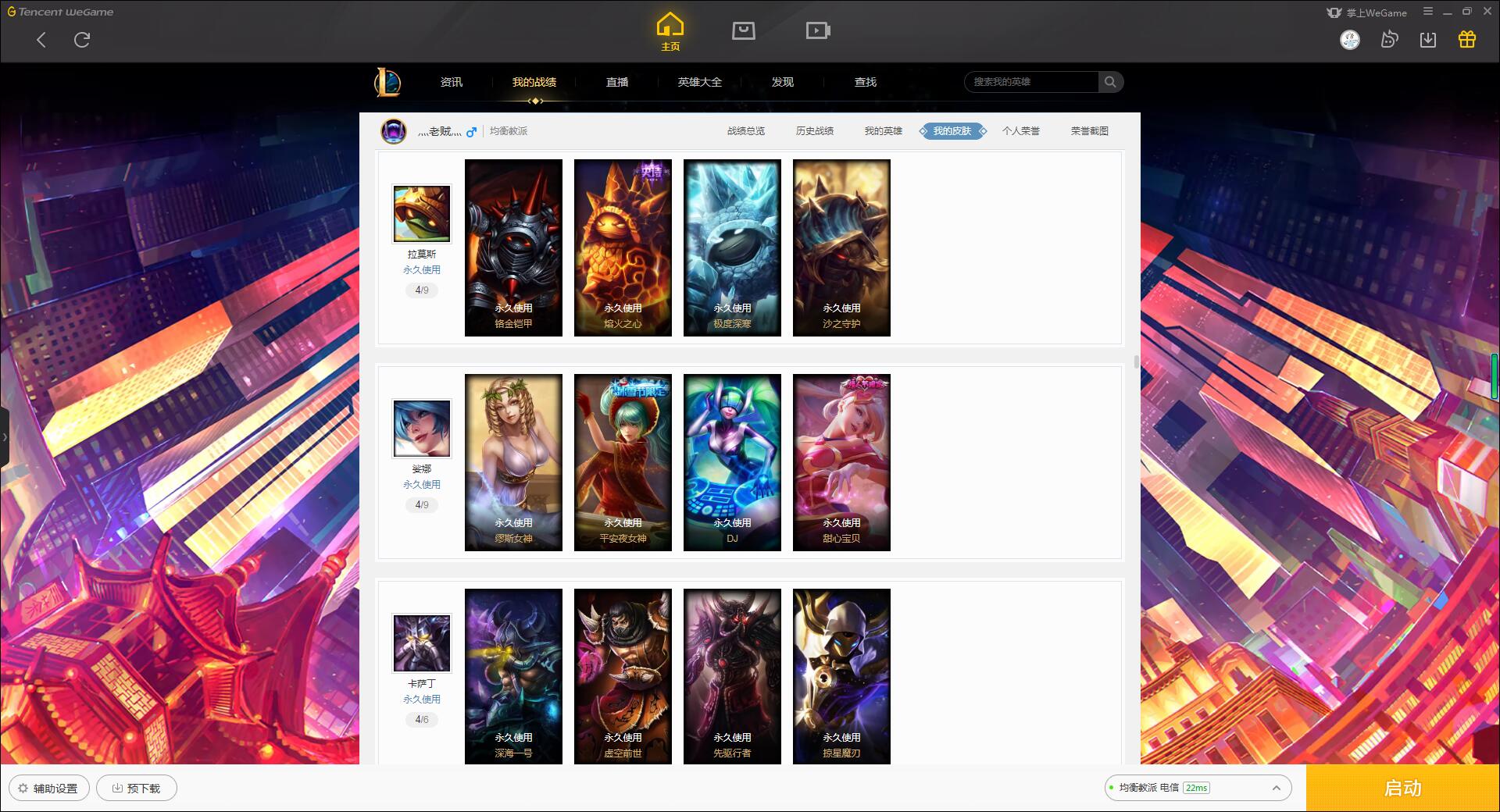Open the gift box icon
Viewport: 1500px width, 812px height.
click(1467, 40)
